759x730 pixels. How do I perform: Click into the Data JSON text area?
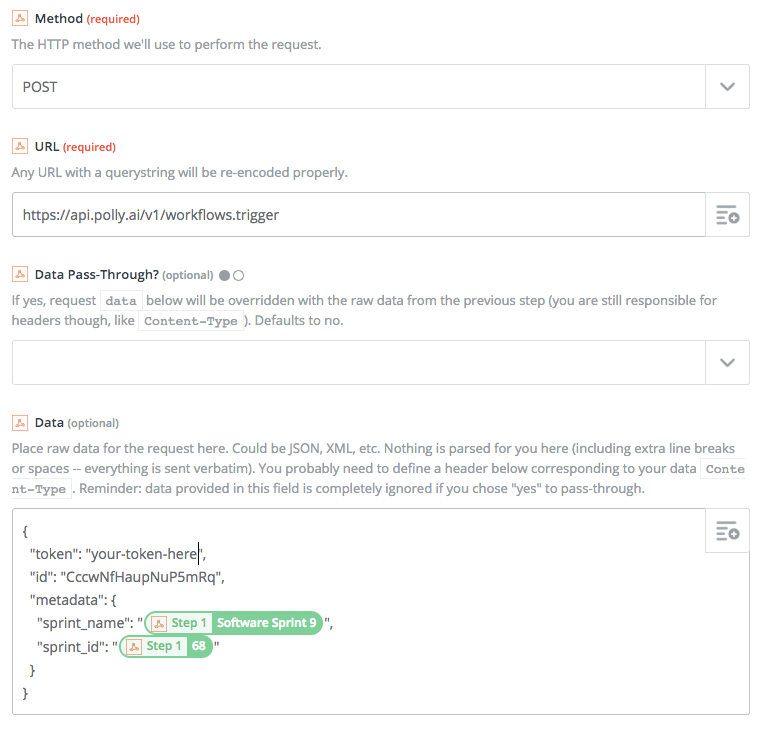click(380, 611)
